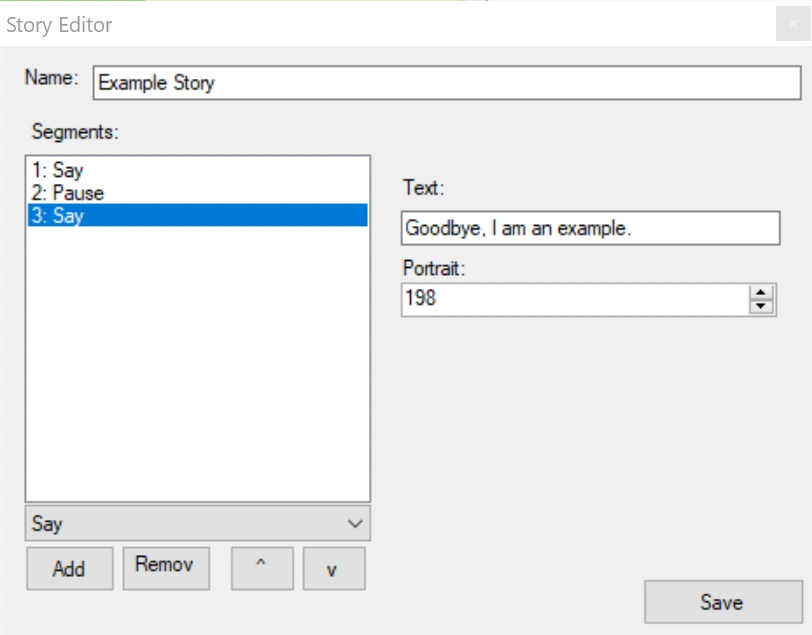The height and width of the screenshot is (635, 812).
Task: Expand the segment type dropdown arrow
Action: coord(354,523)
